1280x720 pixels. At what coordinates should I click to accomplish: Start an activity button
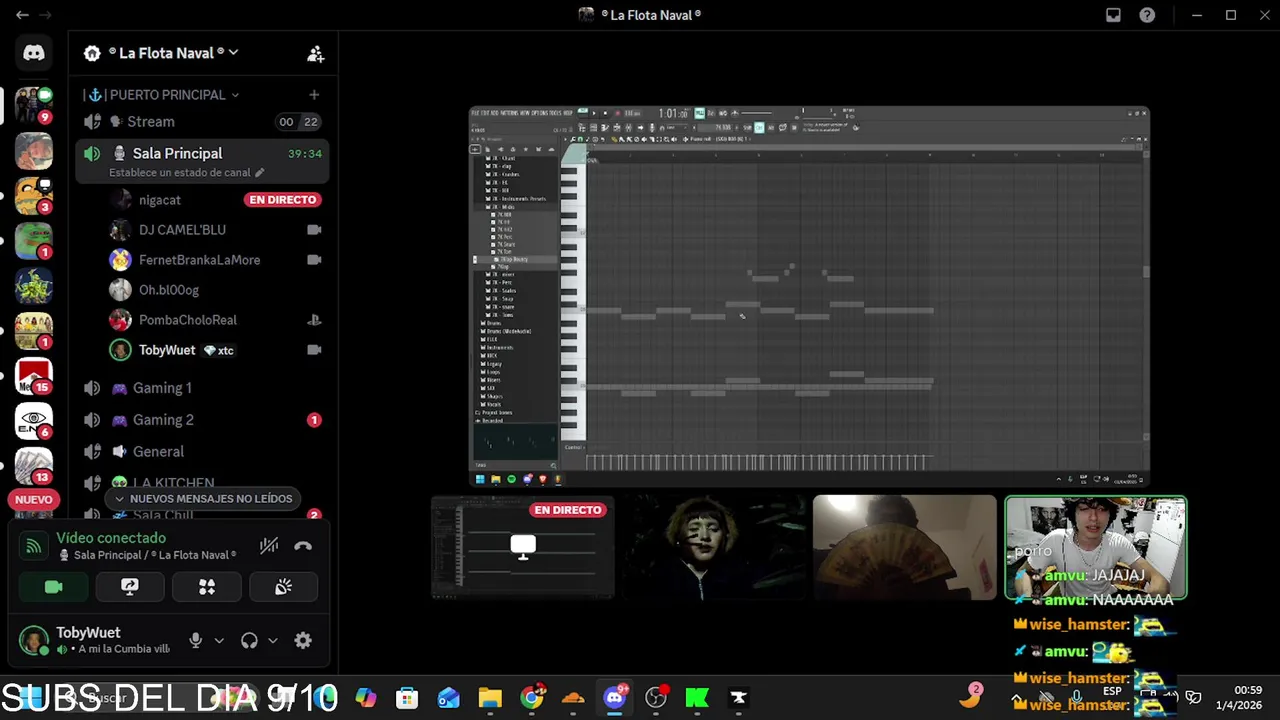pyautogui.click(x=207, y=587)
